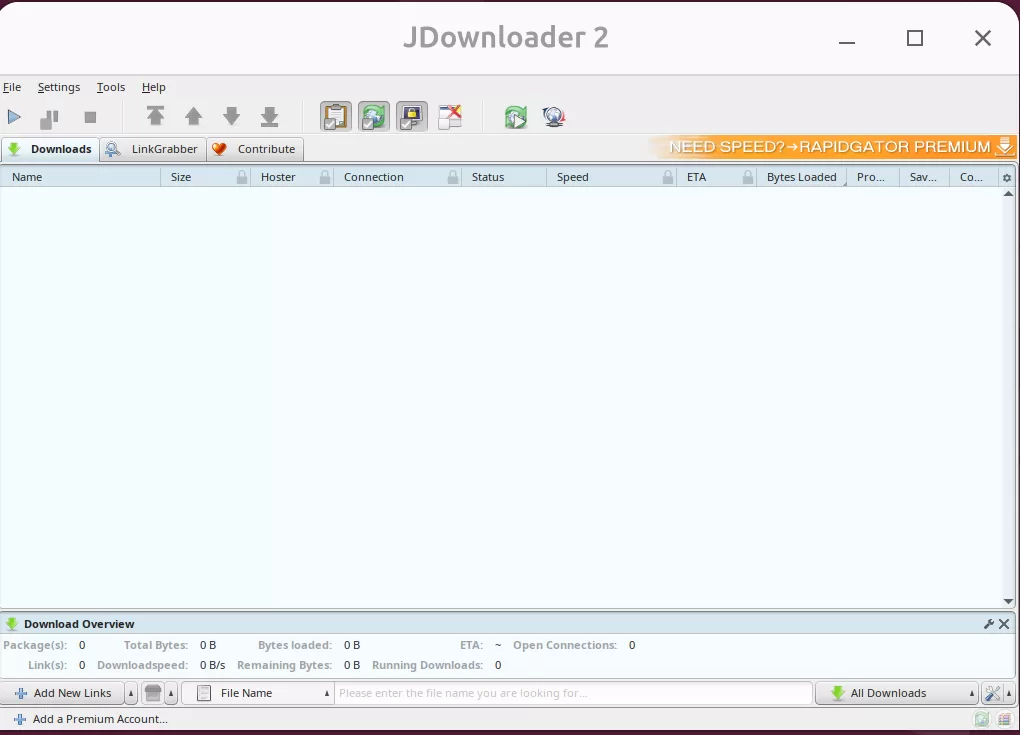Move selection to top of list

(155, 117)
